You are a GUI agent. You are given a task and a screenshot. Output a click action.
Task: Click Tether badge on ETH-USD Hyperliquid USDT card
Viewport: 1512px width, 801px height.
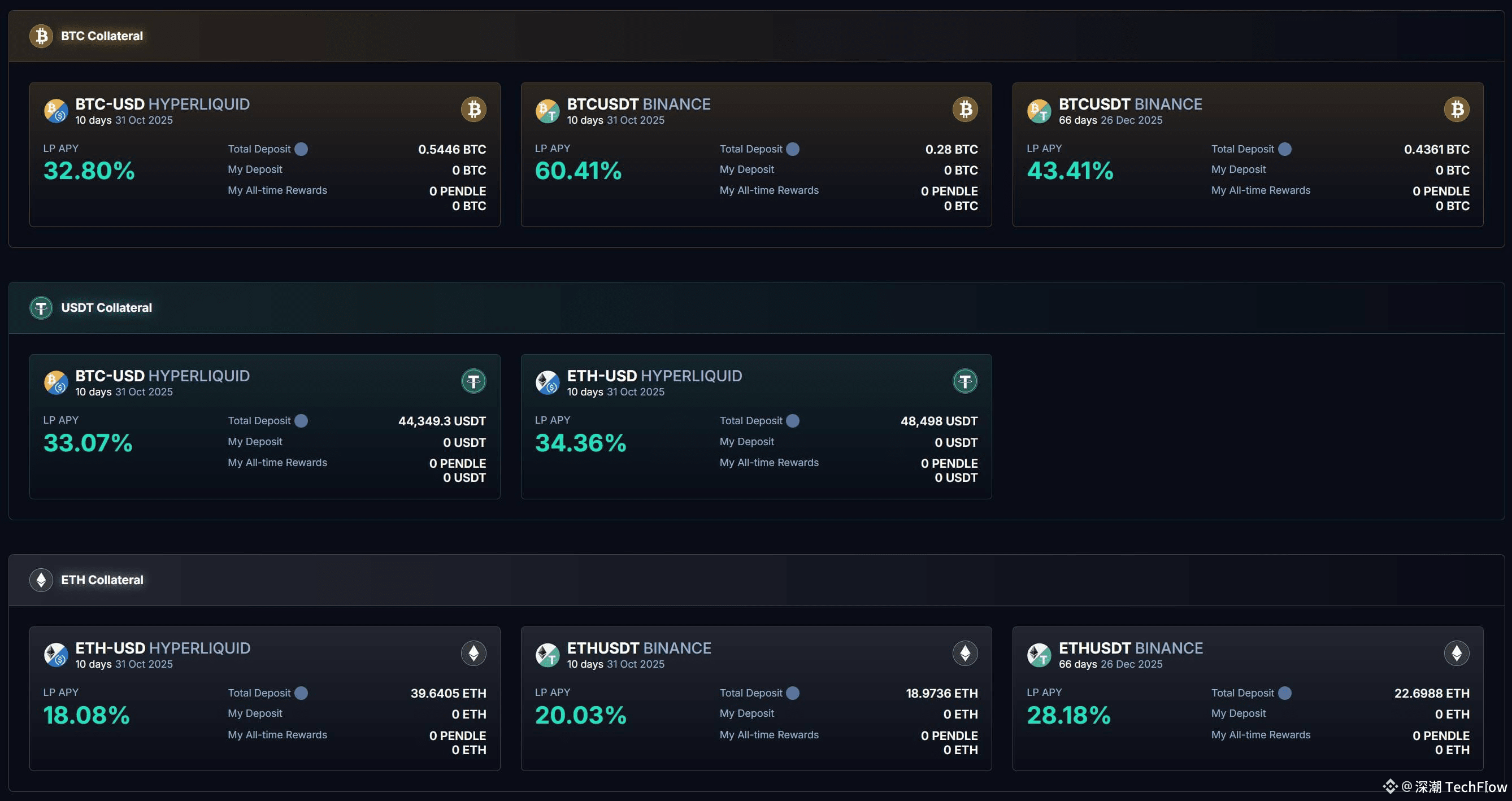point(965,381)
